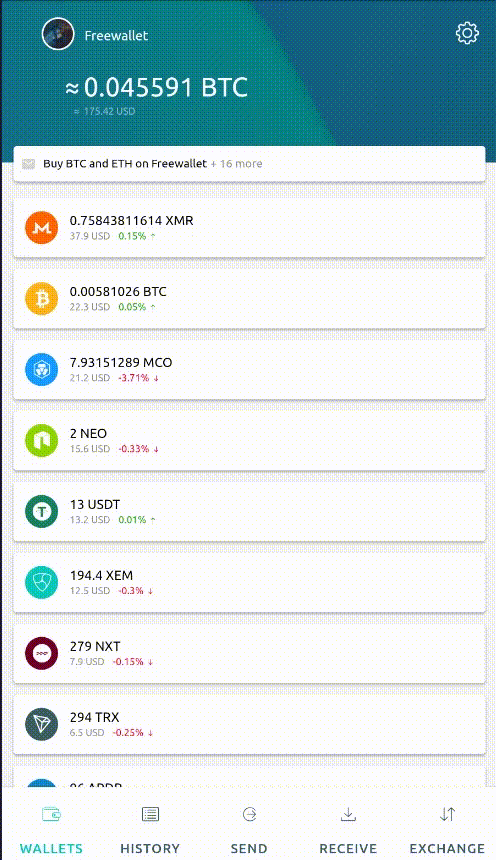Open settings via the gear icon
The height and width of the screenshot is (860, 496).
[x=467, y=33]
